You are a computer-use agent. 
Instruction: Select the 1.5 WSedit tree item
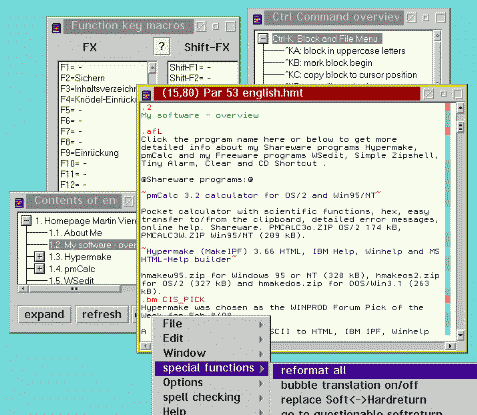pyautogui.click(x=71, y=280)
